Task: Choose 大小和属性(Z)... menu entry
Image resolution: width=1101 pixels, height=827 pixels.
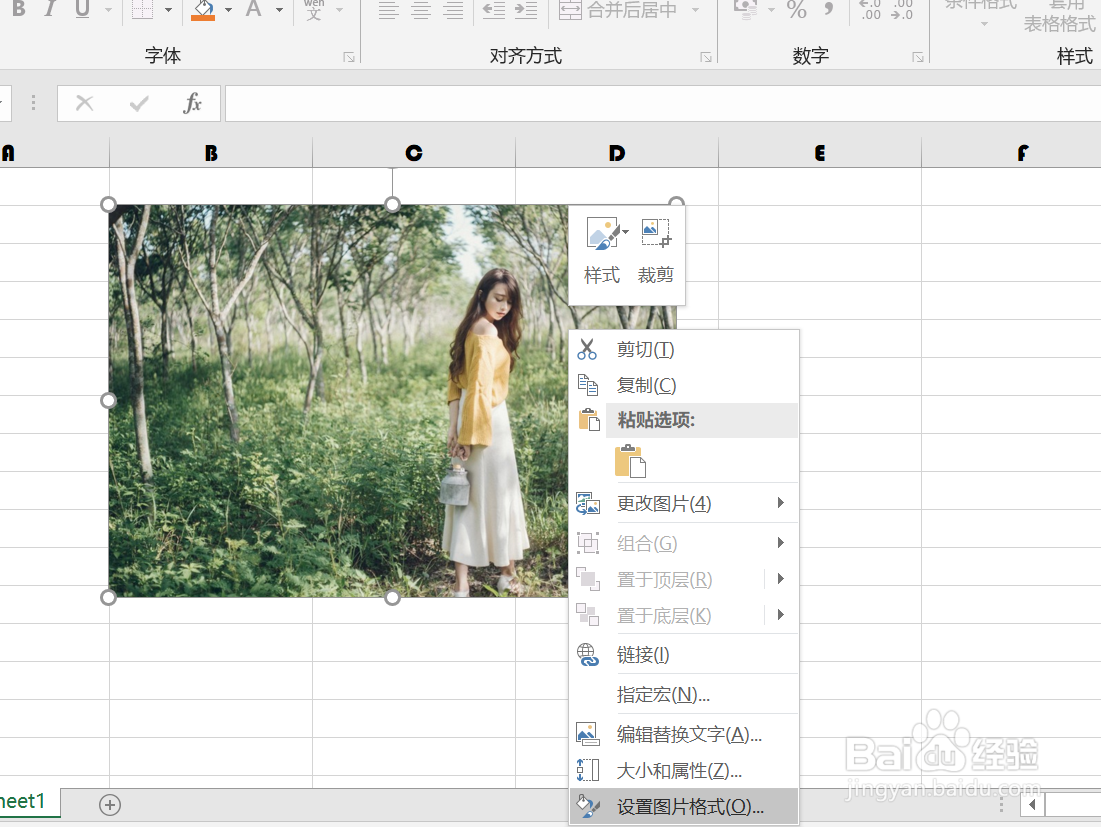Action: 684,770
